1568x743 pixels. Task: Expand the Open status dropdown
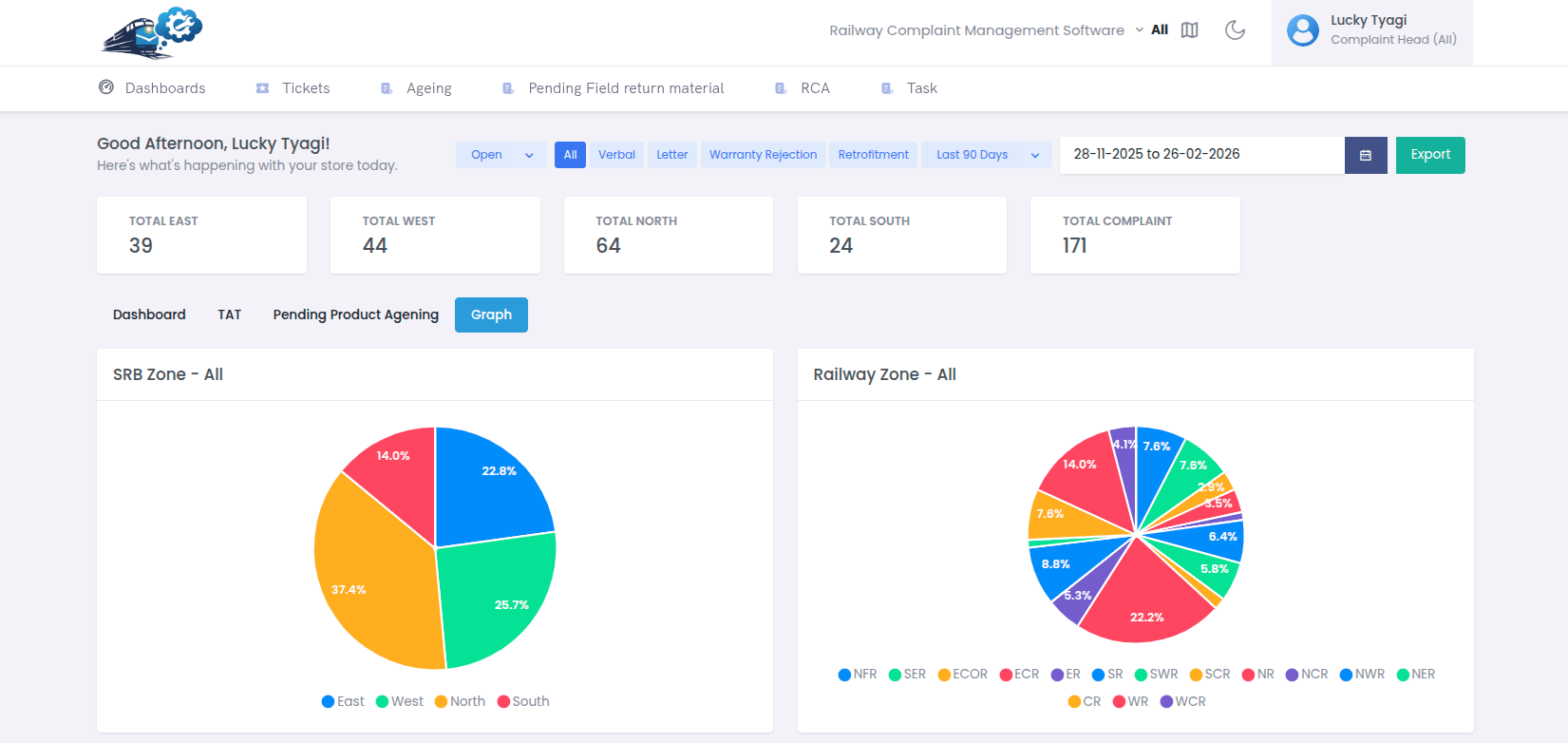tap(529, 155)
